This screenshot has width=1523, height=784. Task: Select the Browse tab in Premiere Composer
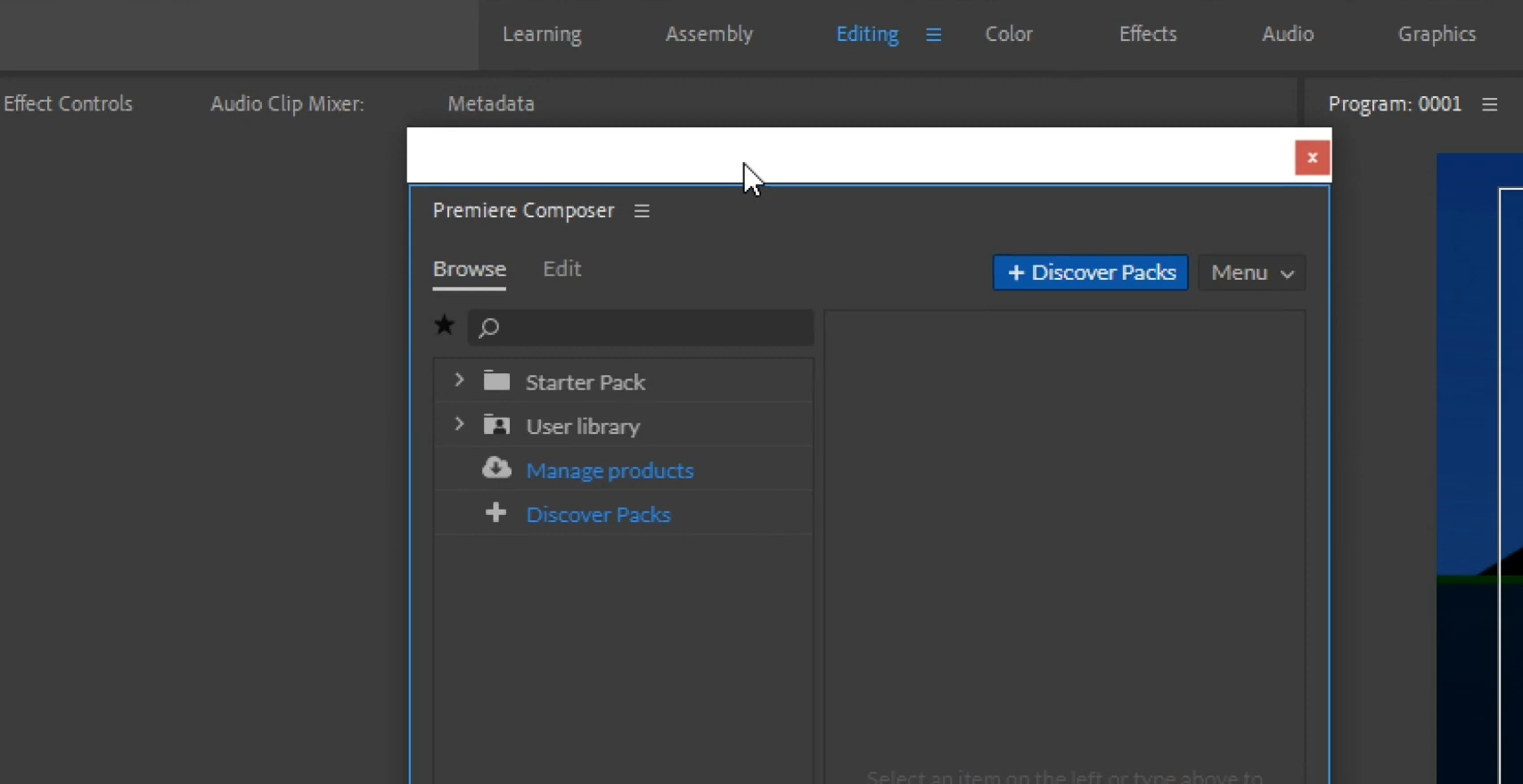(470, 269)
